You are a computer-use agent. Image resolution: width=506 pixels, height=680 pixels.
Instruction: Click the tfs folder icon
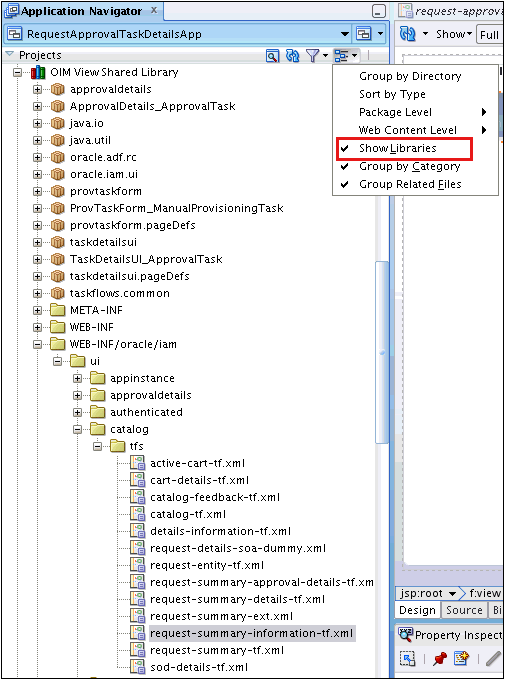click(118, 446)
